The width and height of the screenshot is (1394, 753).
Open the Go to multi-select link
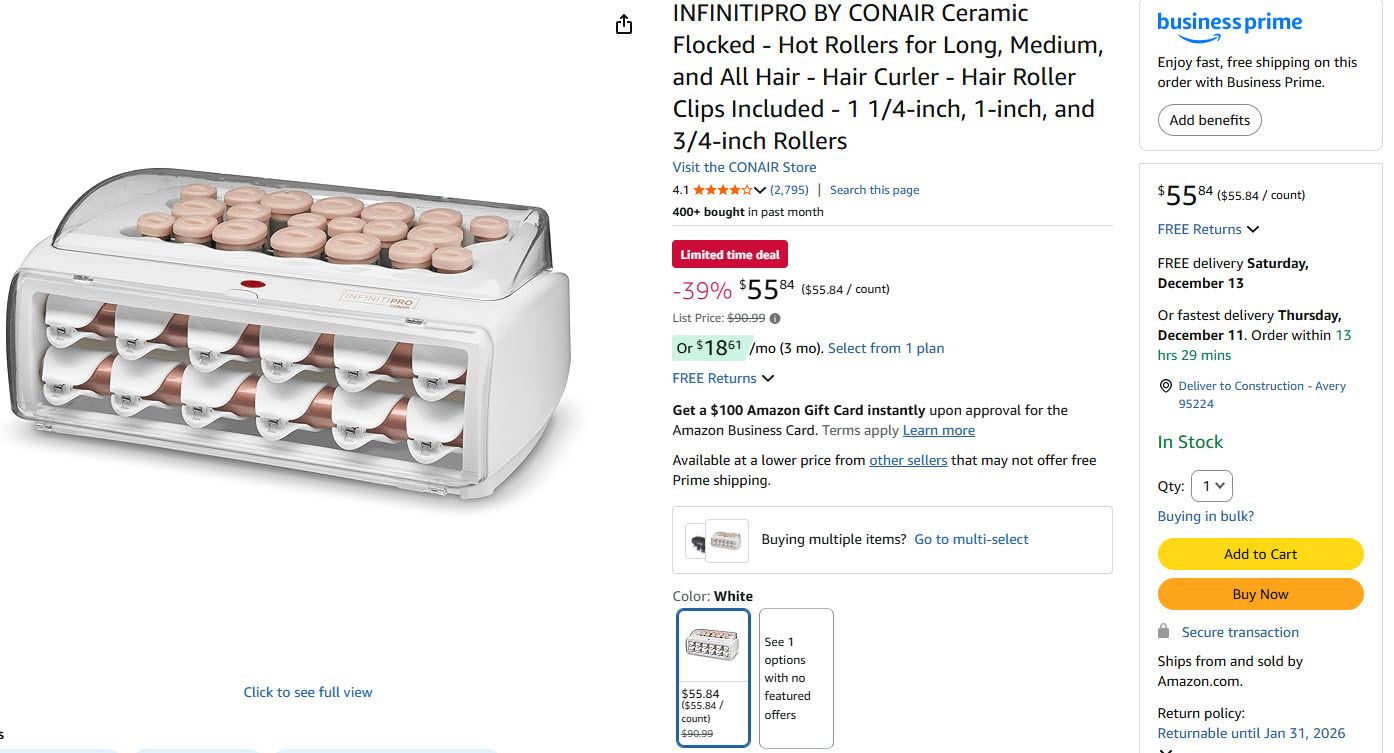(971, 539)
